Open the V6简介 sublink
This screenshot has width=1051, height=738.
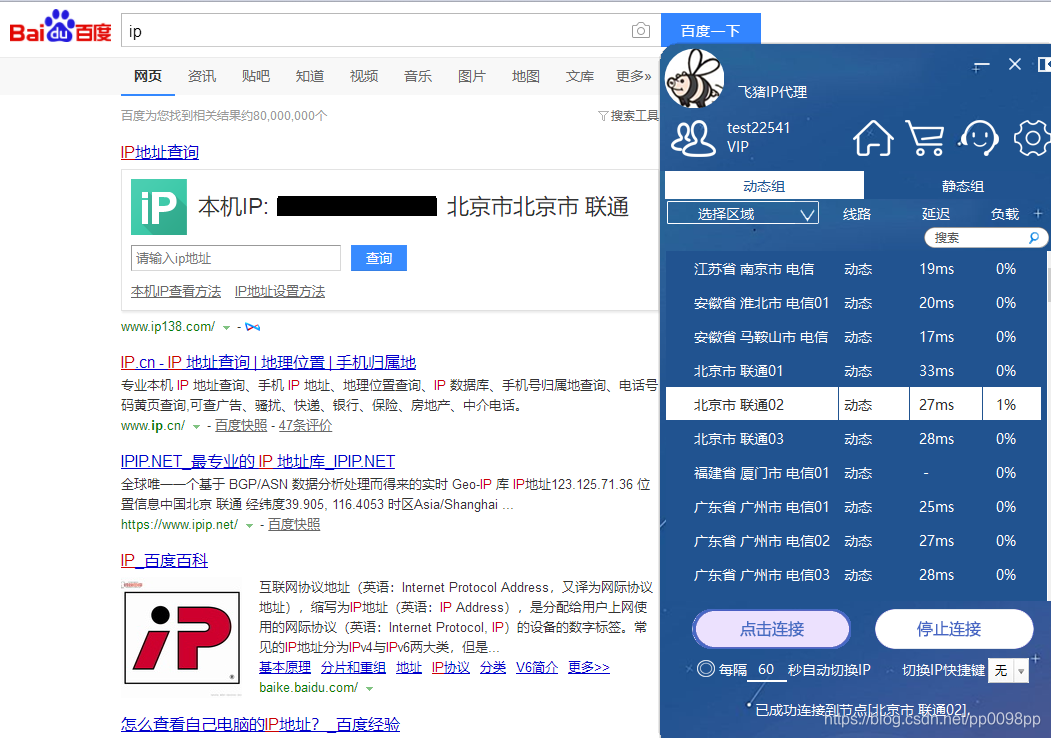pyautogui.click(x=537, y=668)
